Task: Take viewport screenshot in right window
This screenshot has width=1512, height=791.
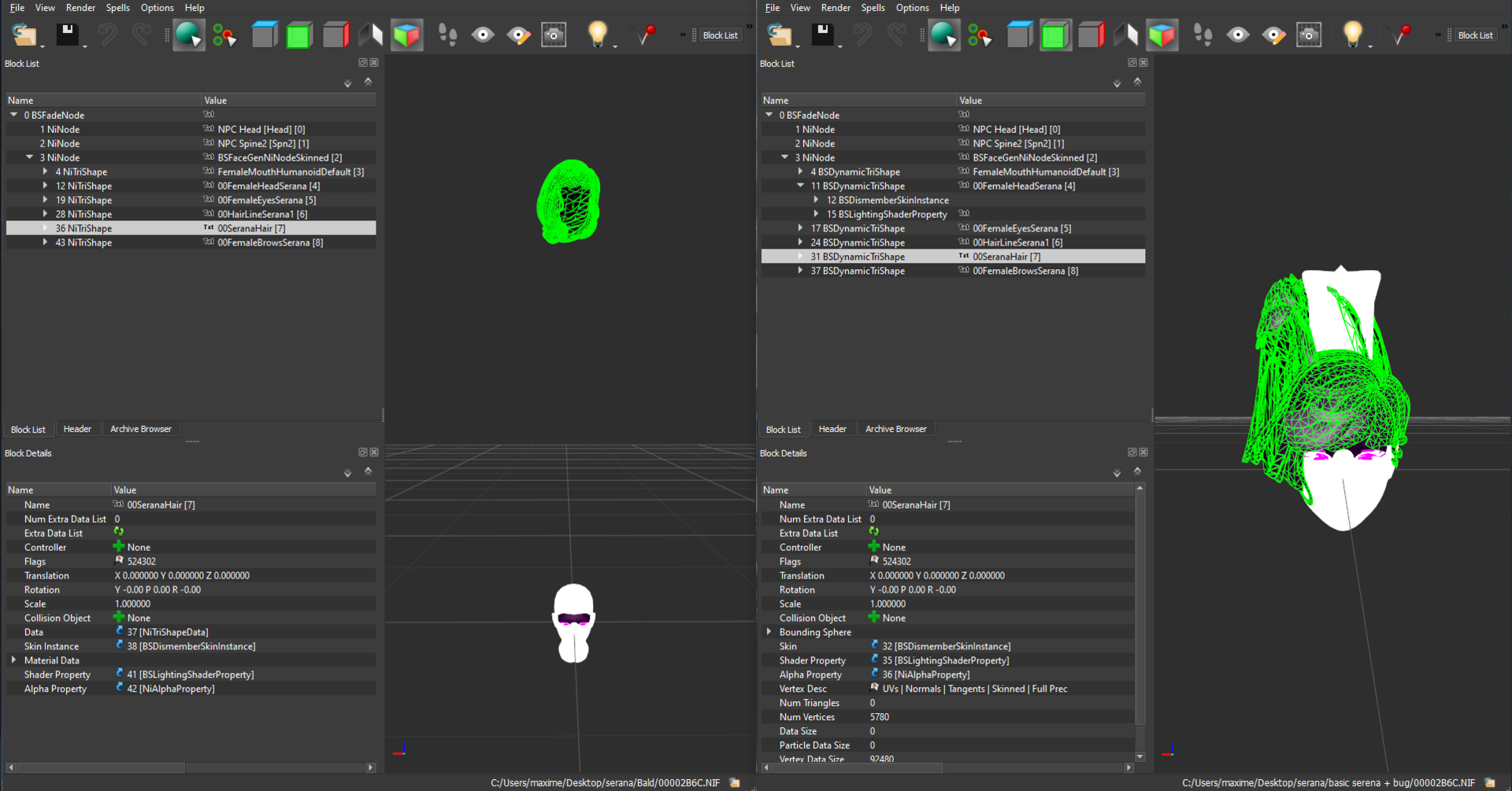Action: tap(1309, 35)
